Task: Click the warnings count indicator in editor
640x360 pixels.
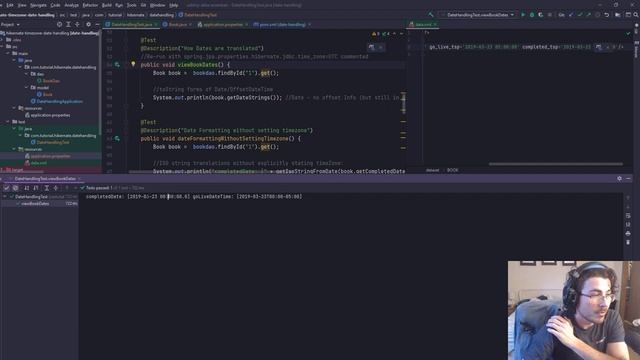Action: tap(376, 34)
